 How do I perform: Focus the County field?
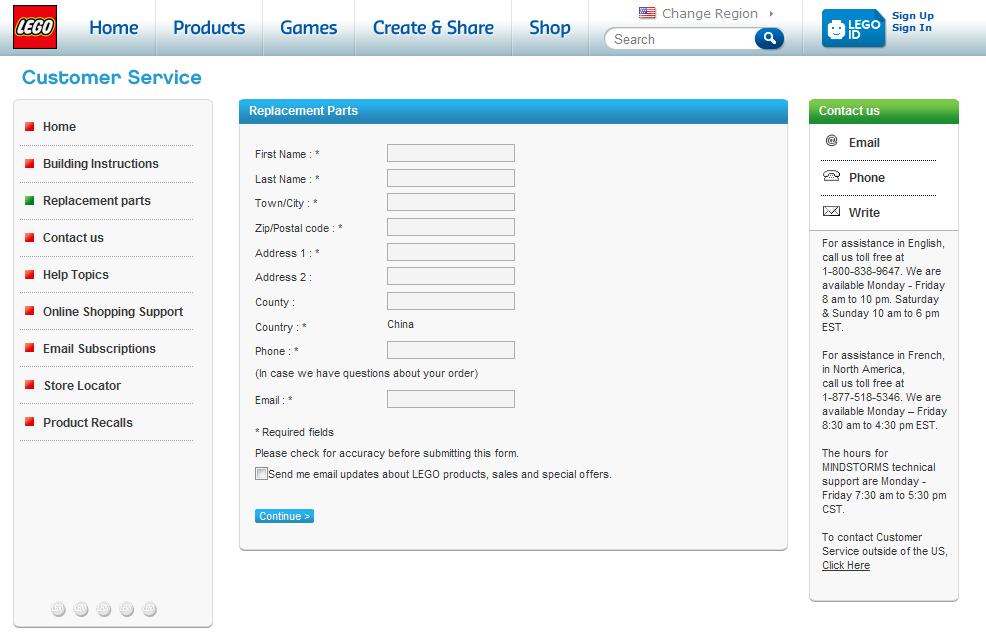tap(451, 301)
